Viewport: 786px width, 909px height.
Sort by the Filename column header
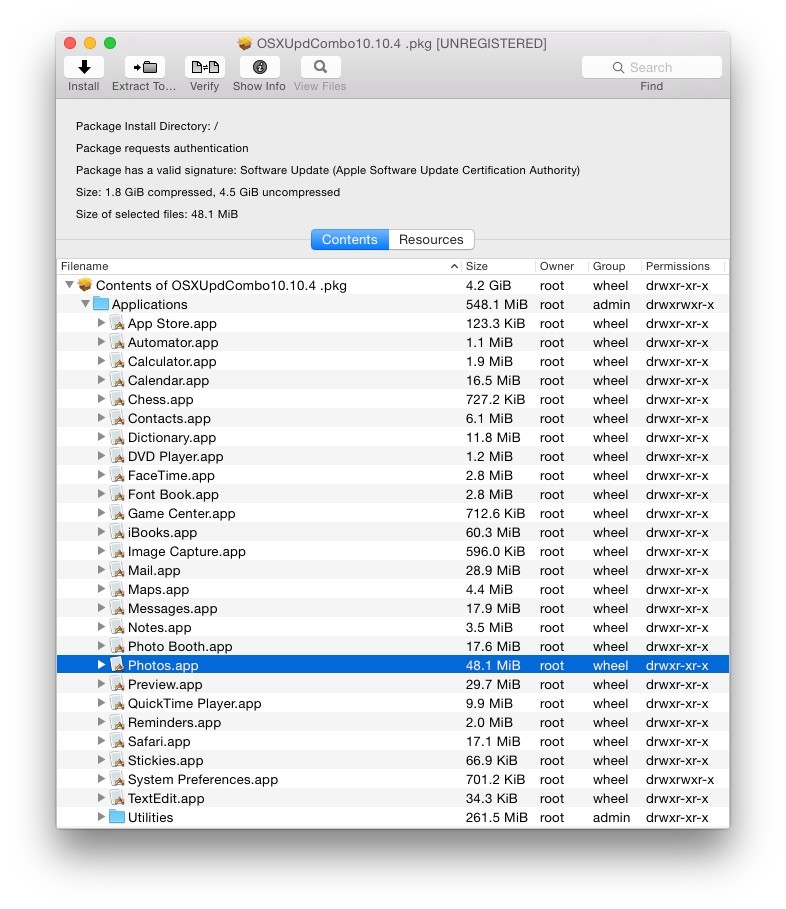259,266
